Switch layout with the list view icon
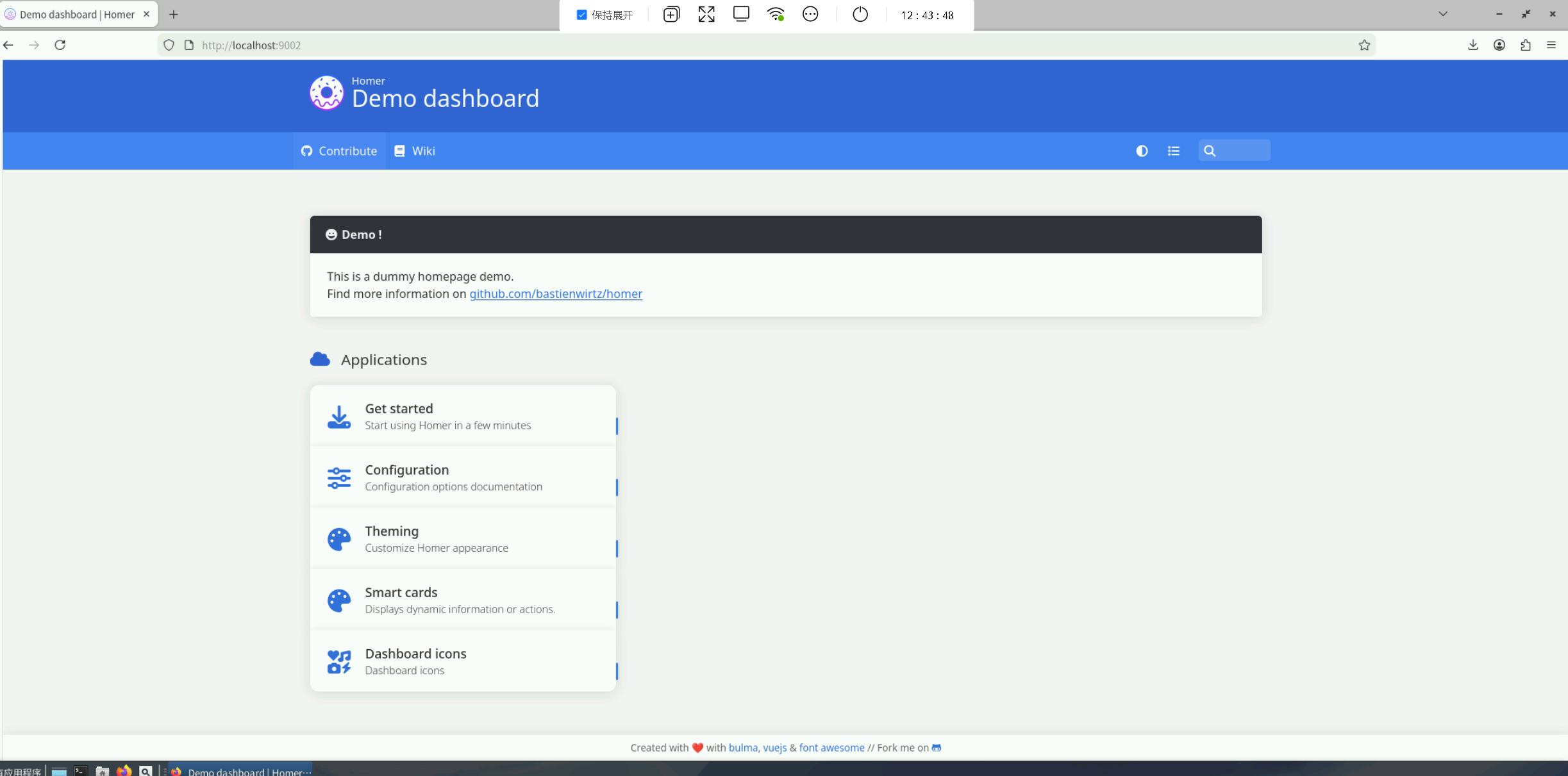The height and width of the screenshot is (776, 1568). 1174,151
